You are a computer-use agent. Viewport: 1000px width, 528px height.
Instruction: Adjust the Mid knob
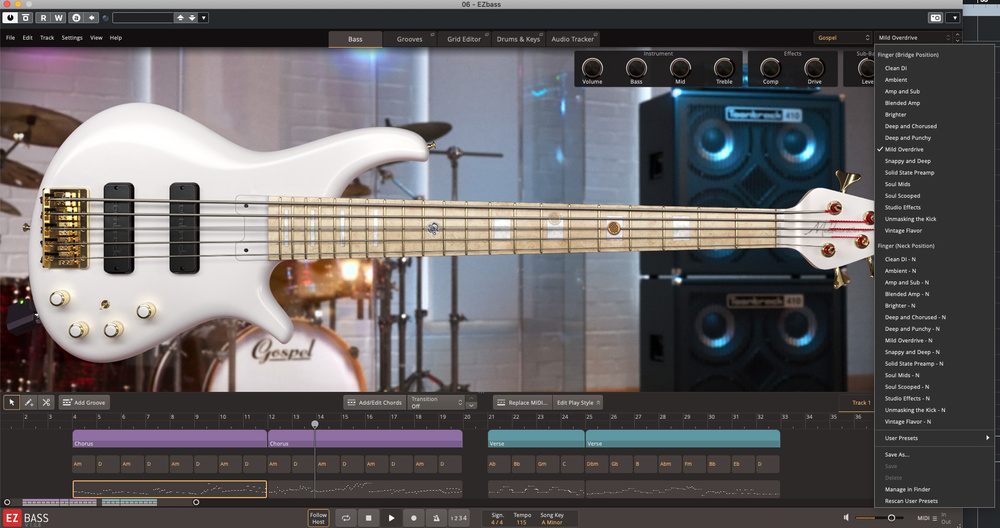pyautogui.click(x=680, y=67)
